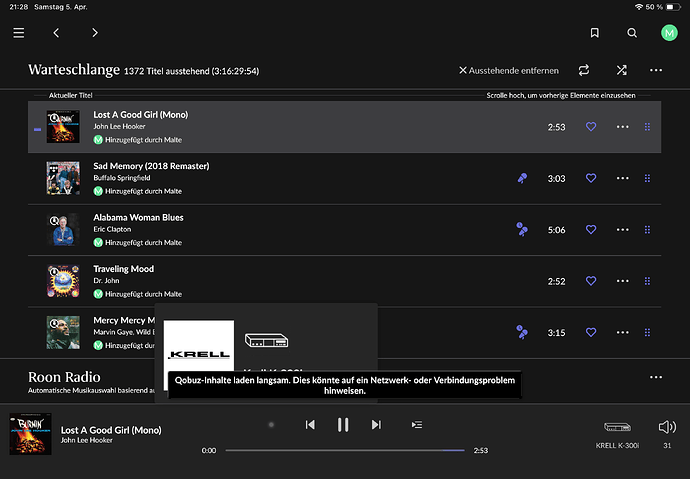The height and width of the screenshot is (479, 690).
Task: Go forward with the right arrow
Action: pos(95,33)
